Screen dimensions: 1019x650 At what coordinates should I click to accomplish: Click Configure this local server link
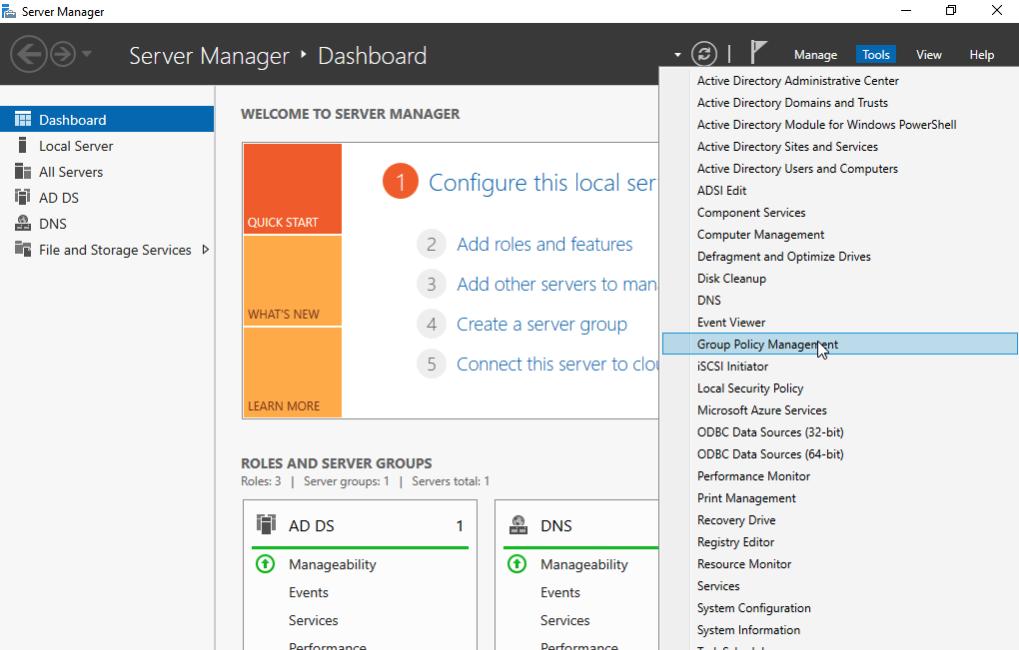542,183
